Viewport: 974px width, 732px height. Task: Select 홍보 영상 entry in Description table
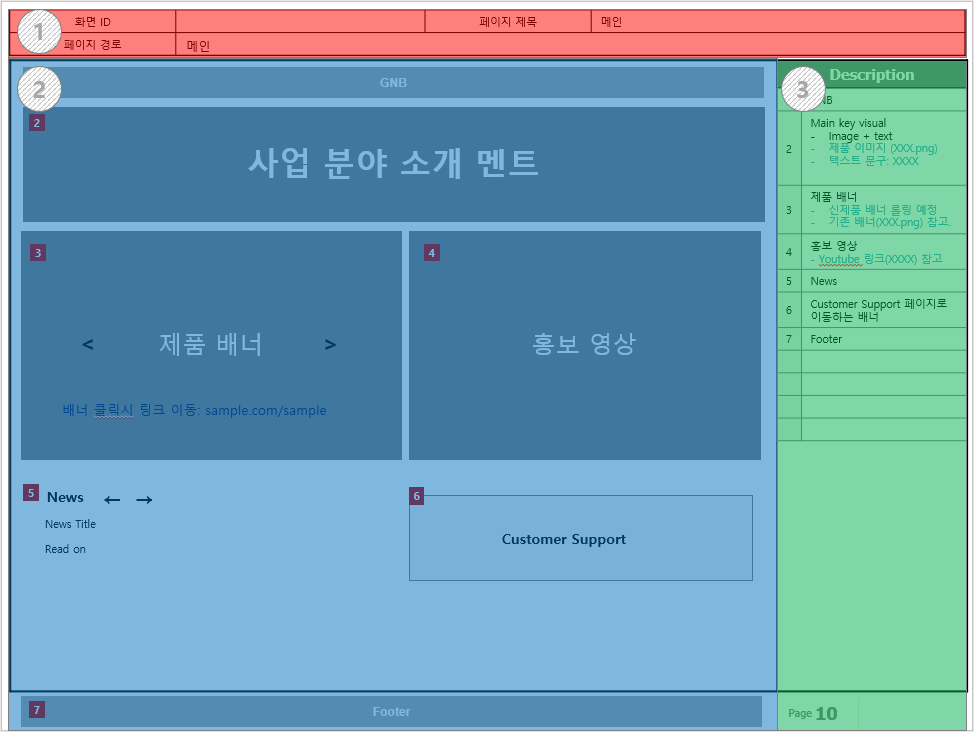coord(872,252)
